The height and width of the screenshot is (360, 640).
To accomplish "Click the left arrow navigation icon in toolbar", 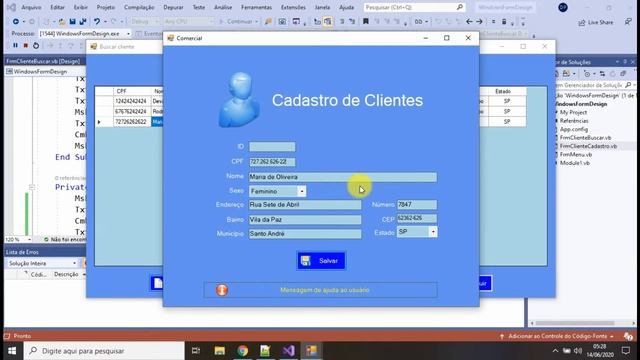I will (x=469, y=22).
